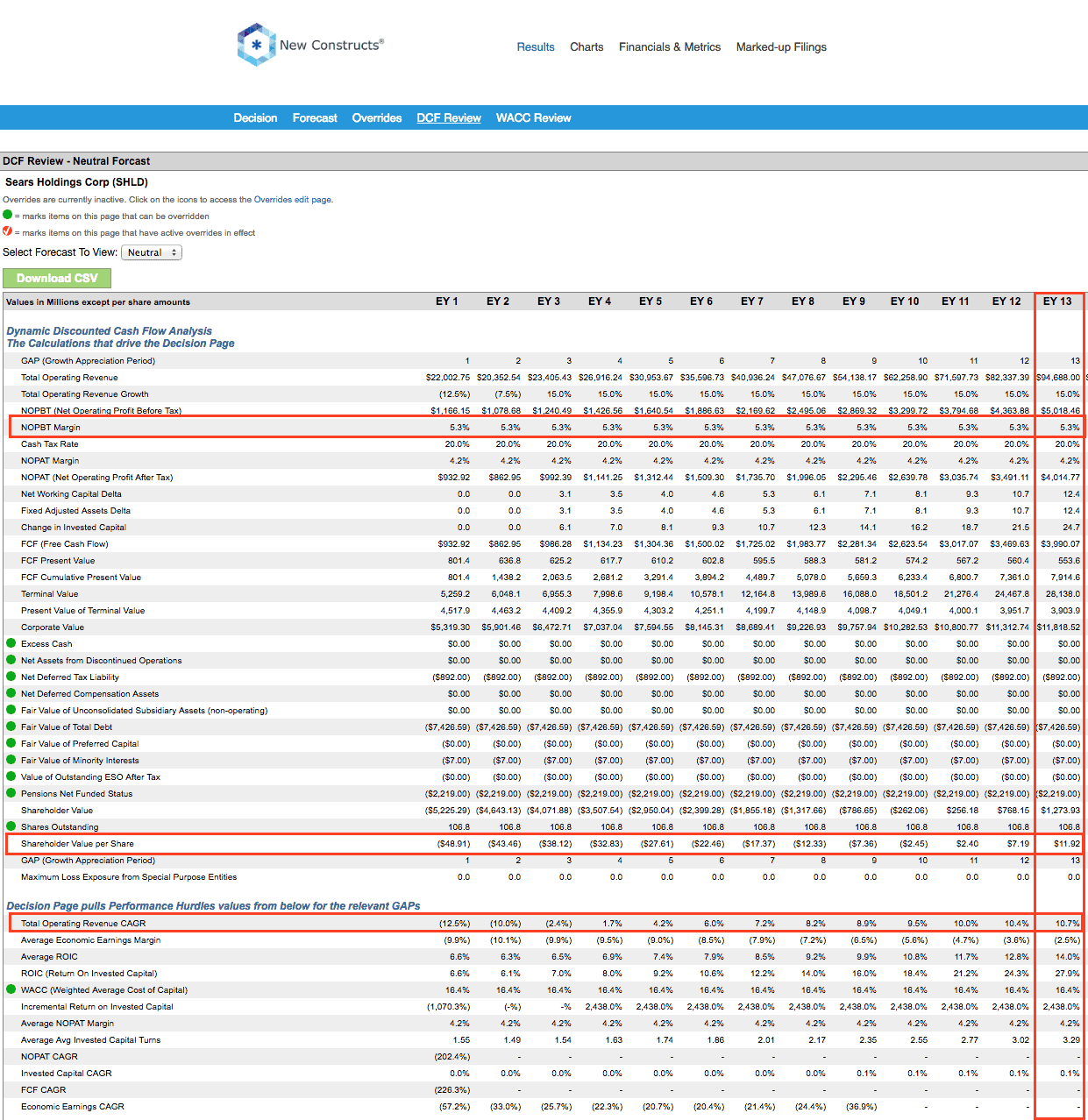Viewport: 1088px width, 1120px height.
Task: Click the green icon for Net Deferred Compensation Assets
Action: [11, 693]
